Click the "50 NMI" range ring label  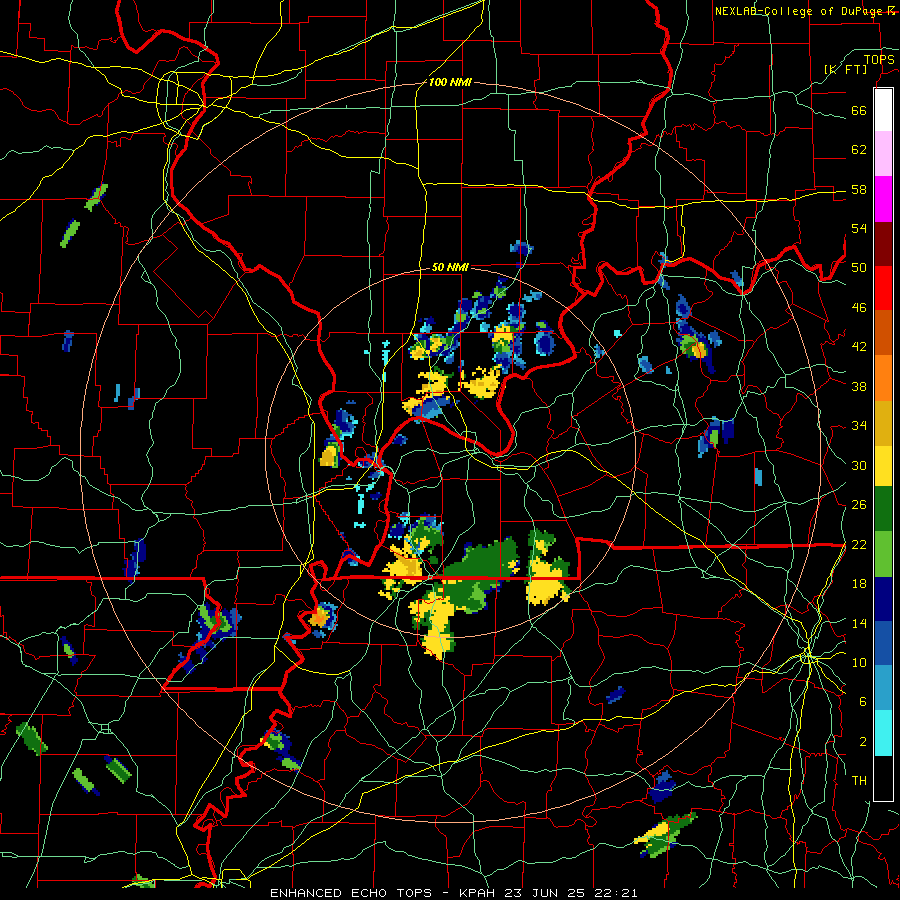pos(450,267)
